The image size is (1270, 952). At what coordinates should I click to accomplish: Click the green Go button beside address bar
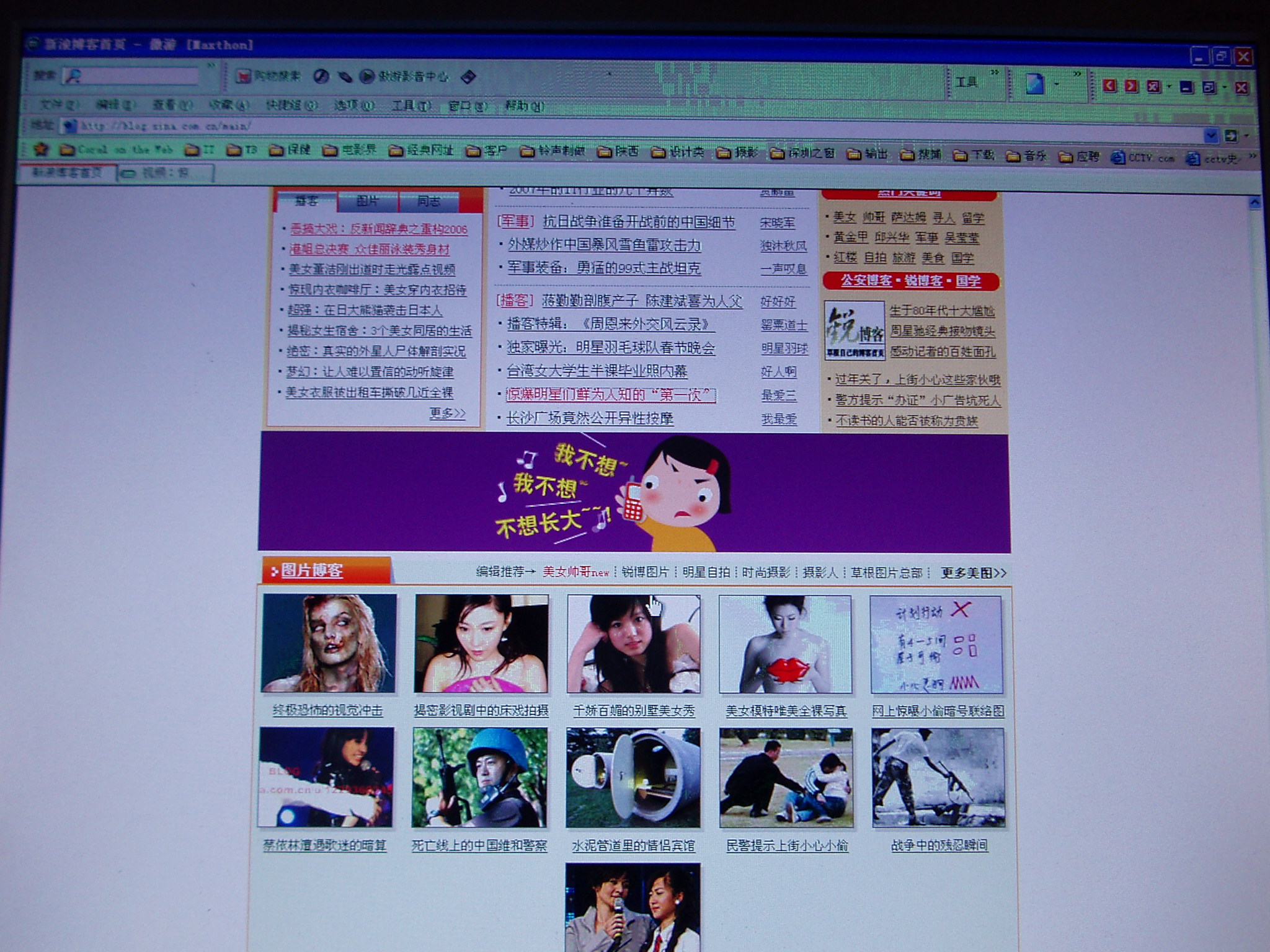(x=1230, y=135)
